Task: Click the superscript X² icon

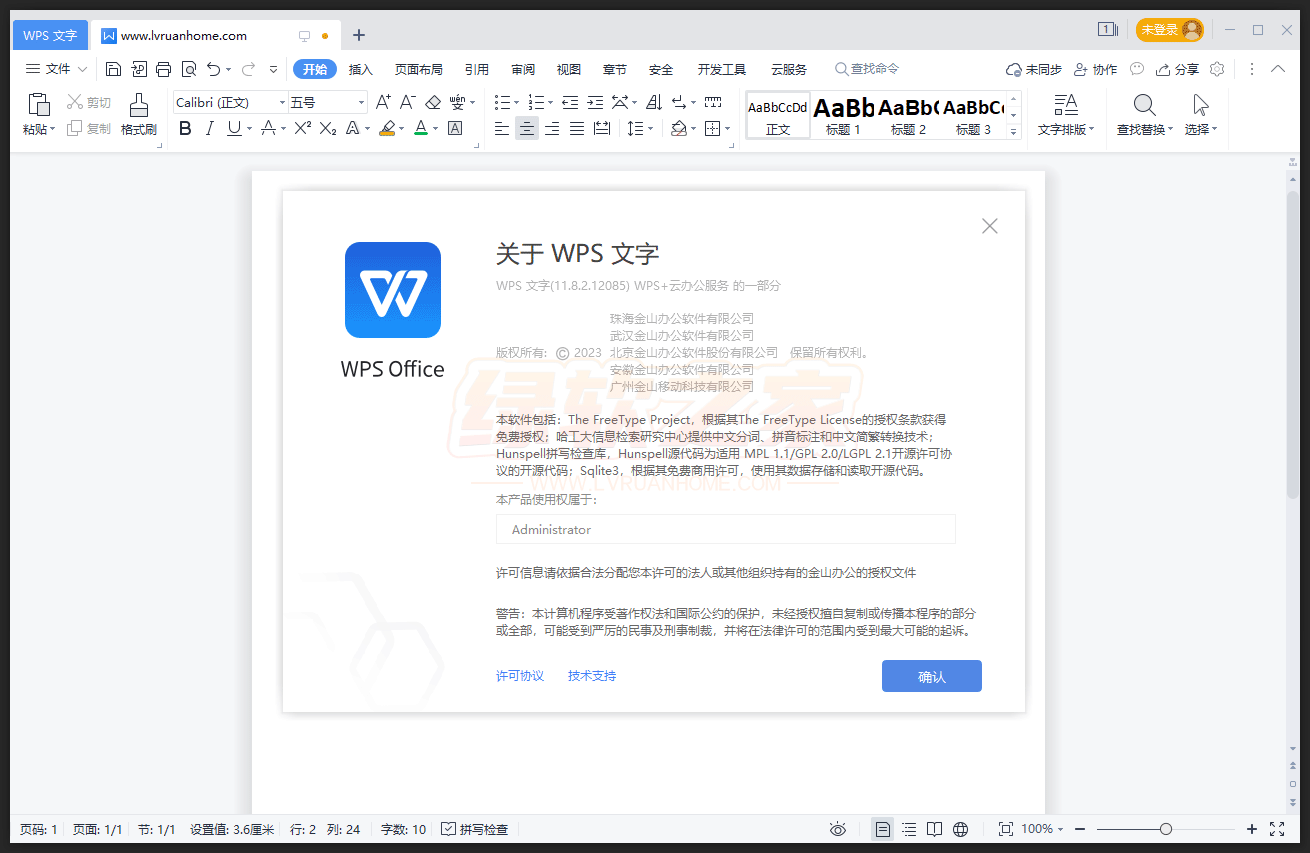Action: [x=302, y=128]
